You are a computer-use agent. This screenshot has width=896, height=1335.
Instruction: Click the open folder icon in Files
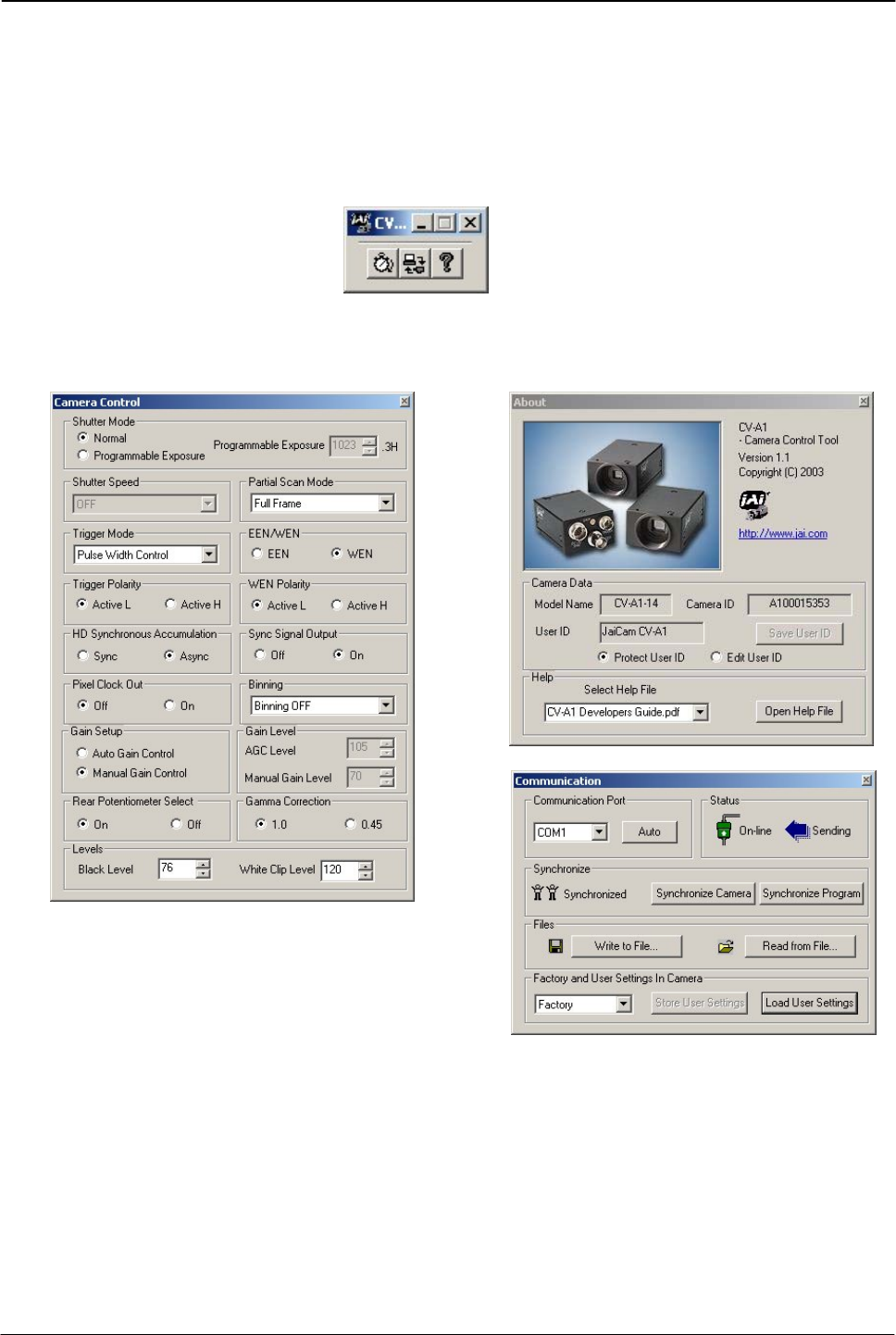pyautogui.click(x=726, y=946)
